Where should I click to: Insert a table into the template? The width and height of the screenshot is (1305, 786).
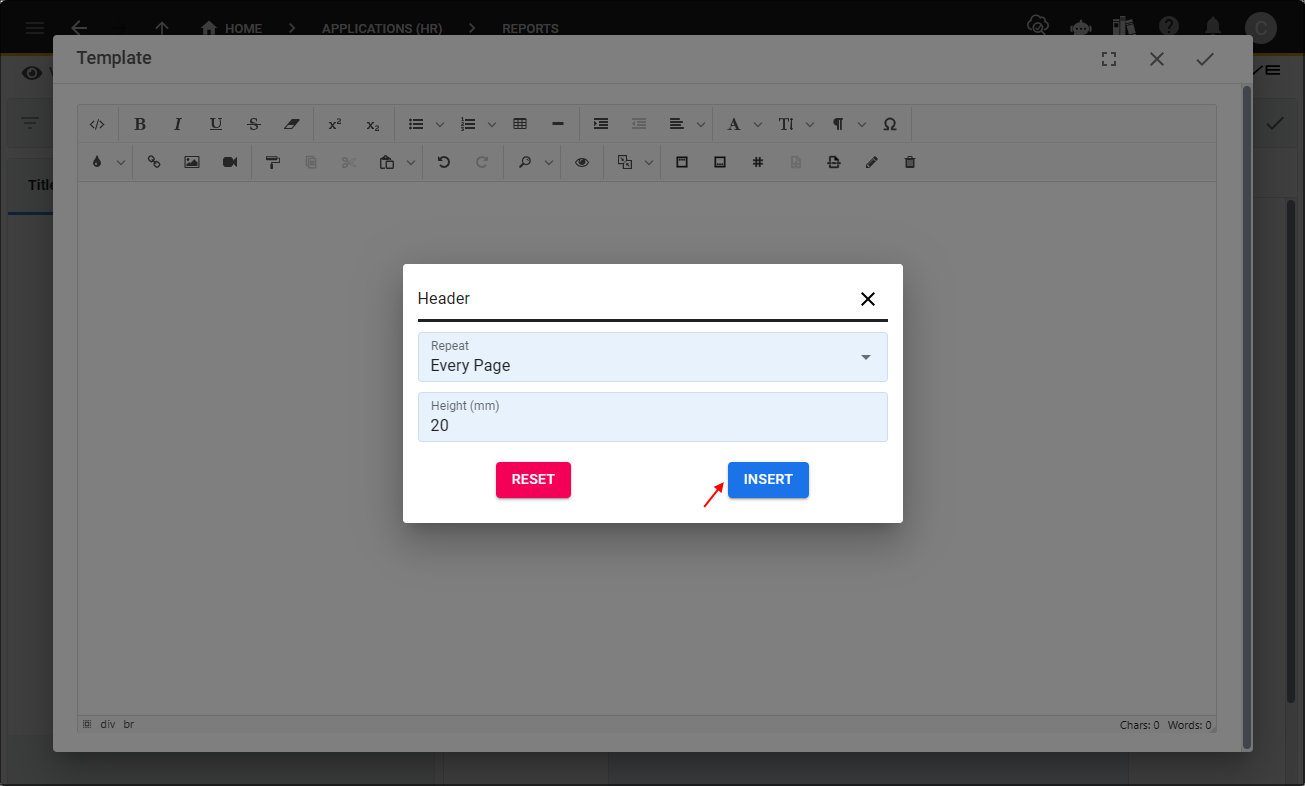[x=519, y=124]
